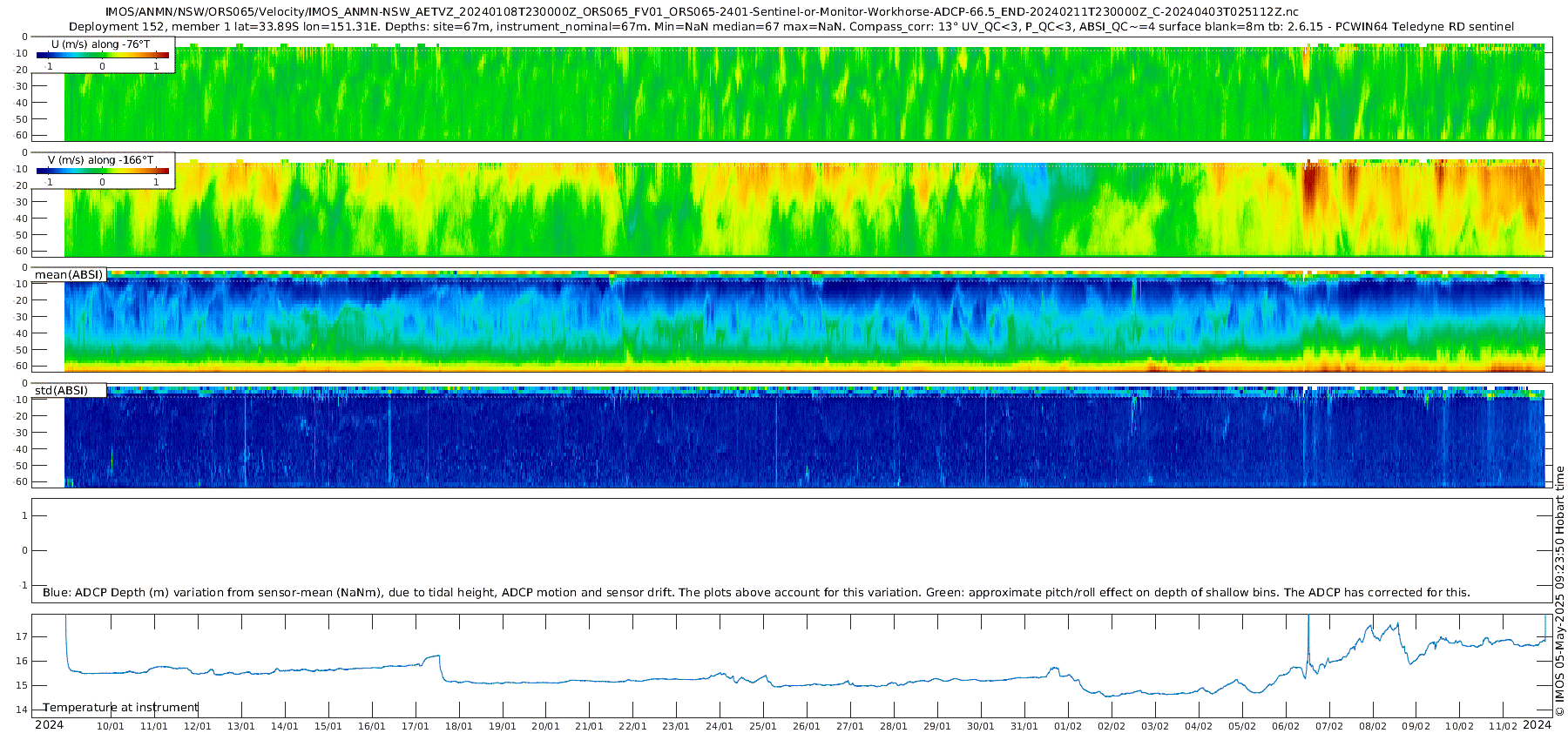This screenshot has width=1568, height=740.
Task: Click the 24/01 date tick label
Action: point(720,726)
